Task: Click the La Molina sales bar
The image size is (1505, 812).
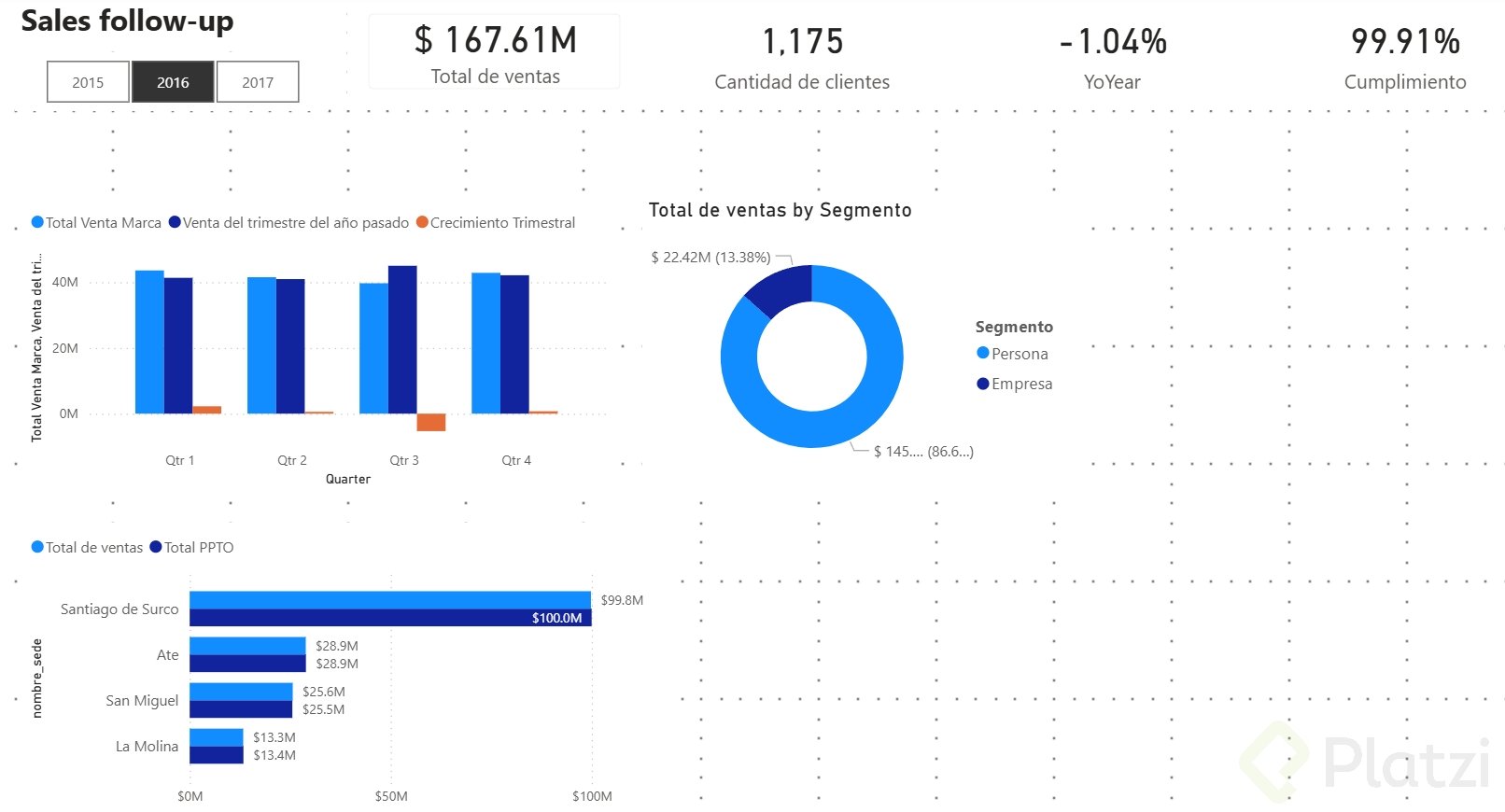Action: pyautogui.click(x=217, y=737)
